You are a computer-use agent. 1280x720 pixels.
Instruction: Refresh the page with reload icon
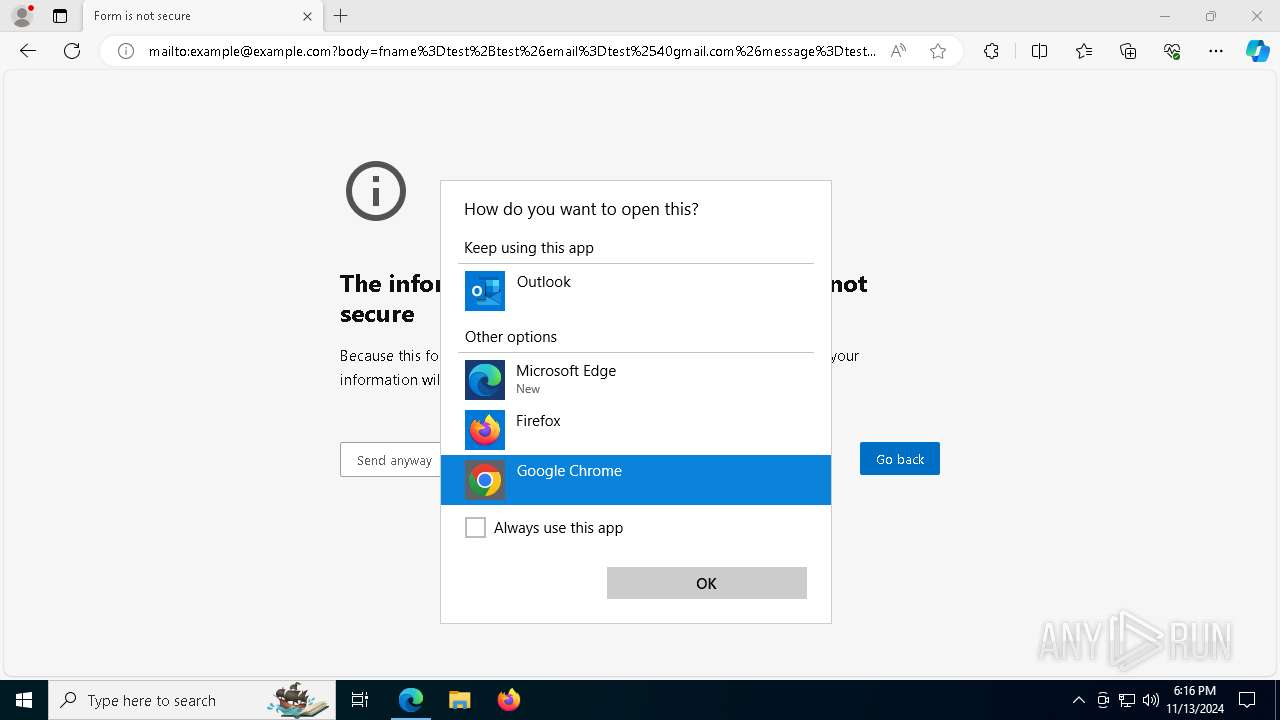pyautogui.click(x=72, y=51)
